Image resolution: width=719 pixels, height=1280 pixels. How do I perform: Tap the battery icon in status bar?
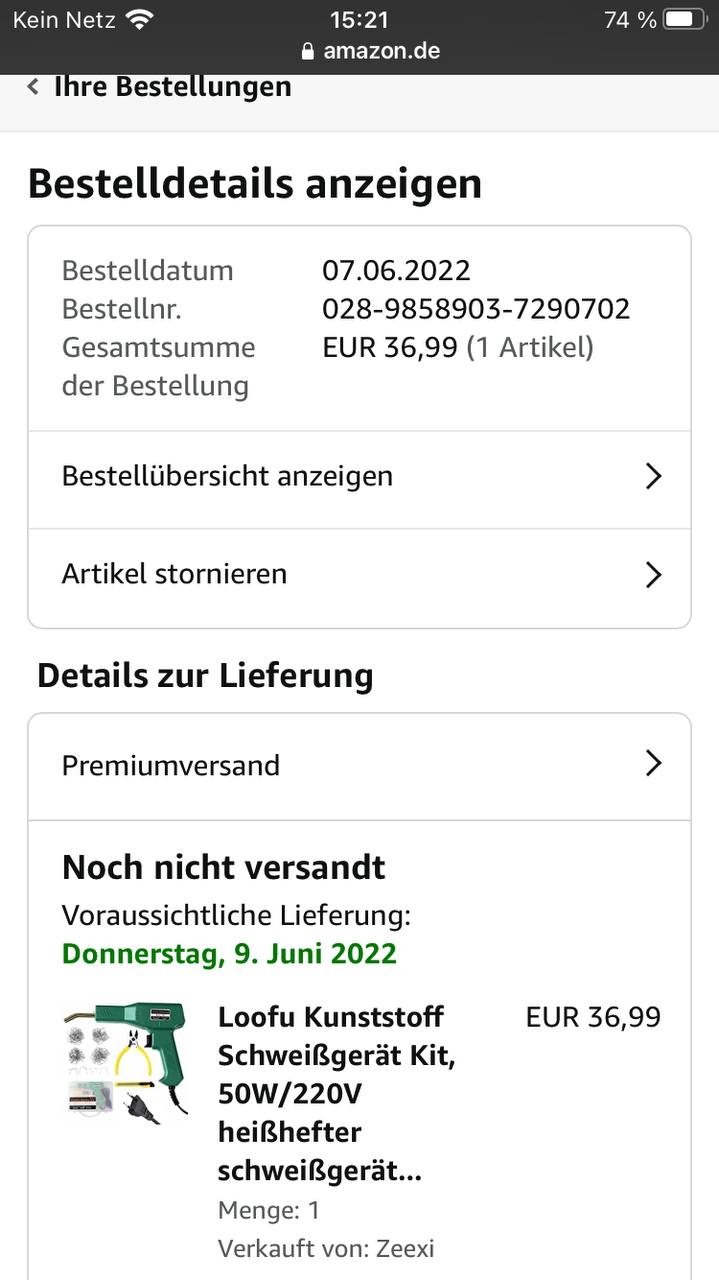click(684, 19)
